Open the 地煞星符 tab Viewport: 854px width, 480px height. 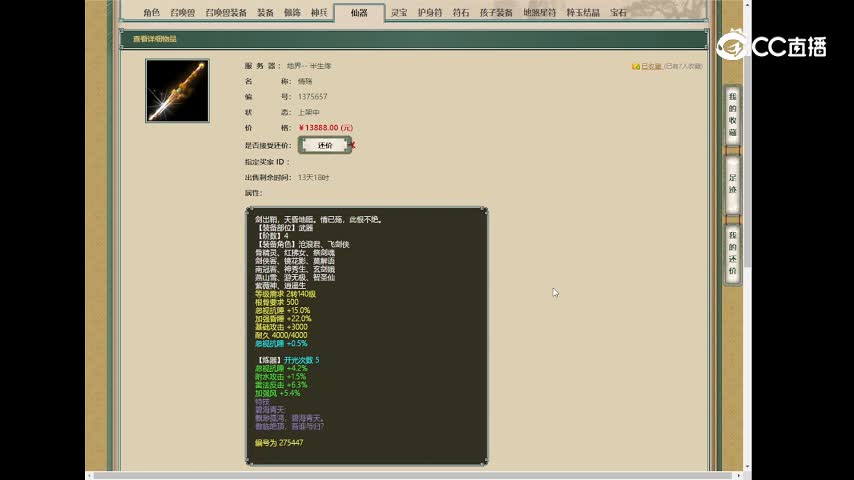(539, 13)
